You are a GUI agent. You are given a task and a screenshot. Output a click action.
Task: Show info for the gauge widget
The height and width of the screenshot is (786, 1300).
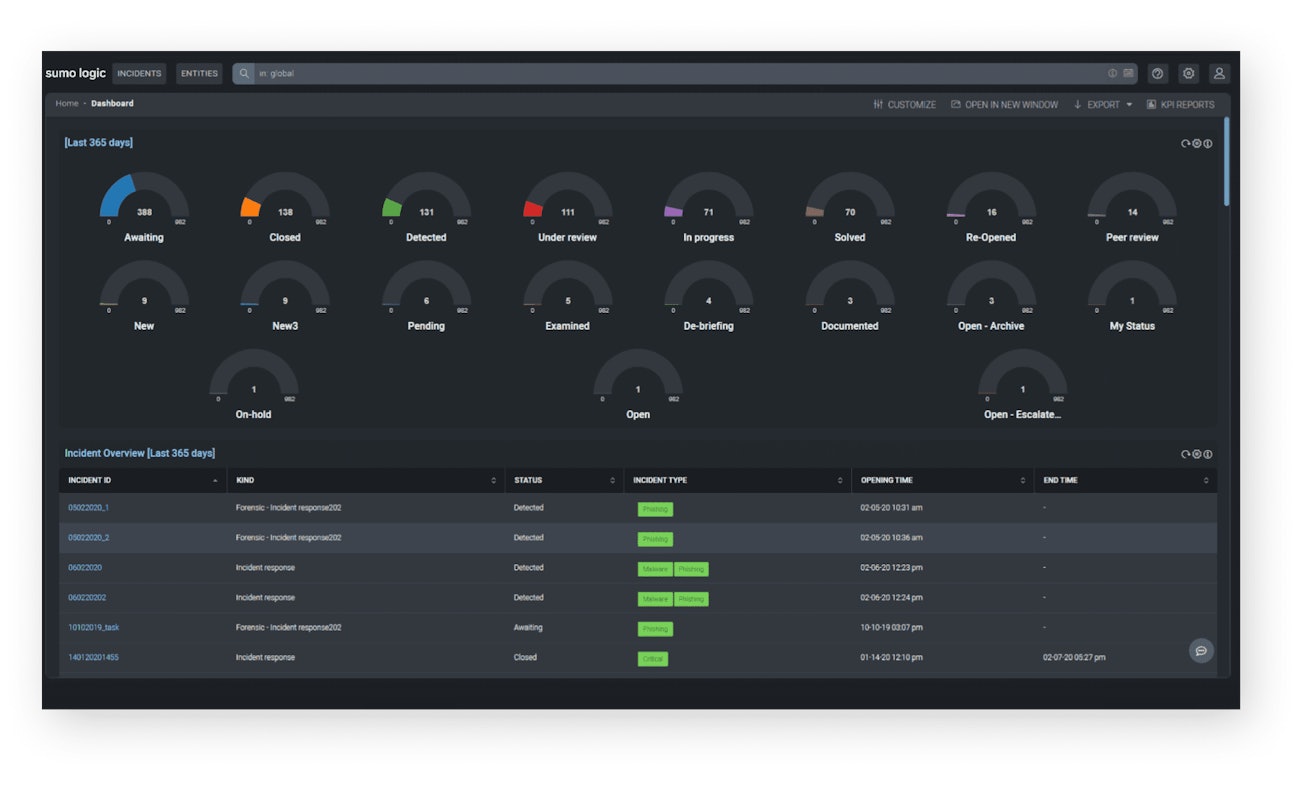(1207, 144)
